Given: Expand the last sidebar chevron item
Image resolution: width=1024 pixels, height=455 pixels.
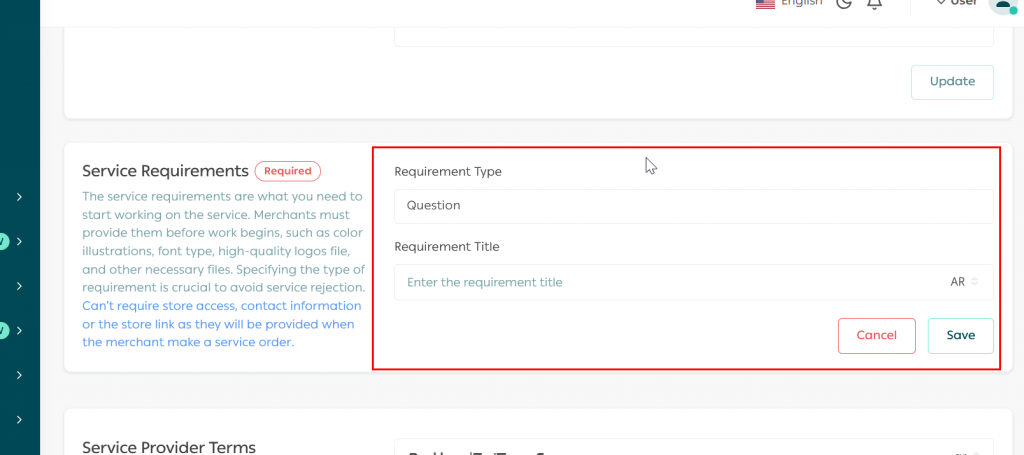Looking at the screenshot, I should pos(19,420).
